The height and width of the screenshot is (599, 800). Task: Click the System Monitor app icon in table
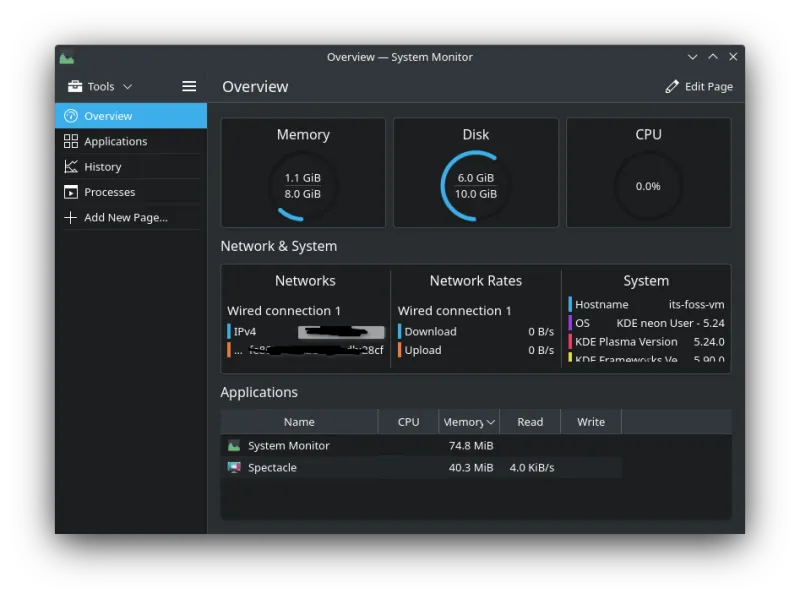coord(234,446)
